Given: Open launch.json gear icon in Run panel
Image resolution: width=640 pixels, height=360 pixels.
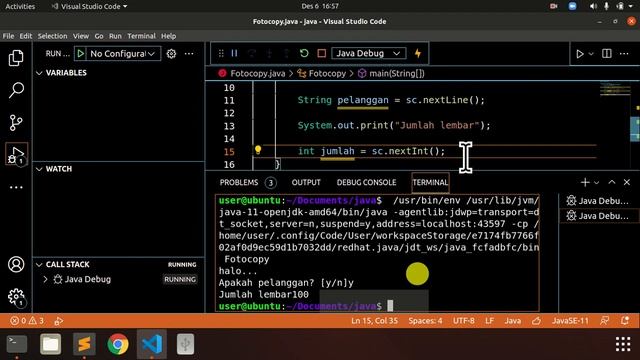Looking at the screenshot, I should [171, 53].
